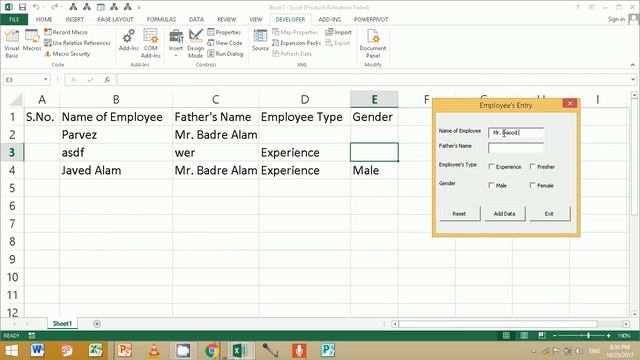This screenshot has height=360, width=640.
Task: Select Sheet1 tab
Action: 62,324
